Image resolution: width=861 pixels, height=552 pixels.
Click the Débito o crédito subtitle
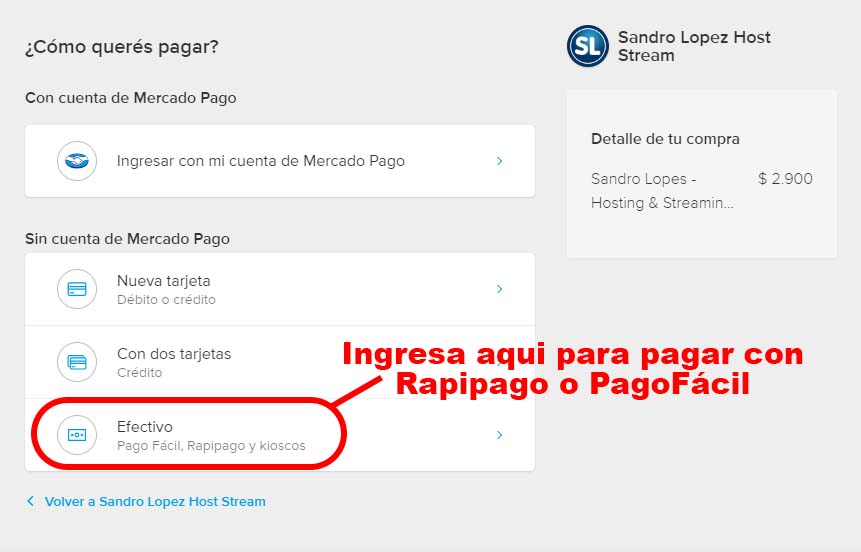[x=166, y=300]
